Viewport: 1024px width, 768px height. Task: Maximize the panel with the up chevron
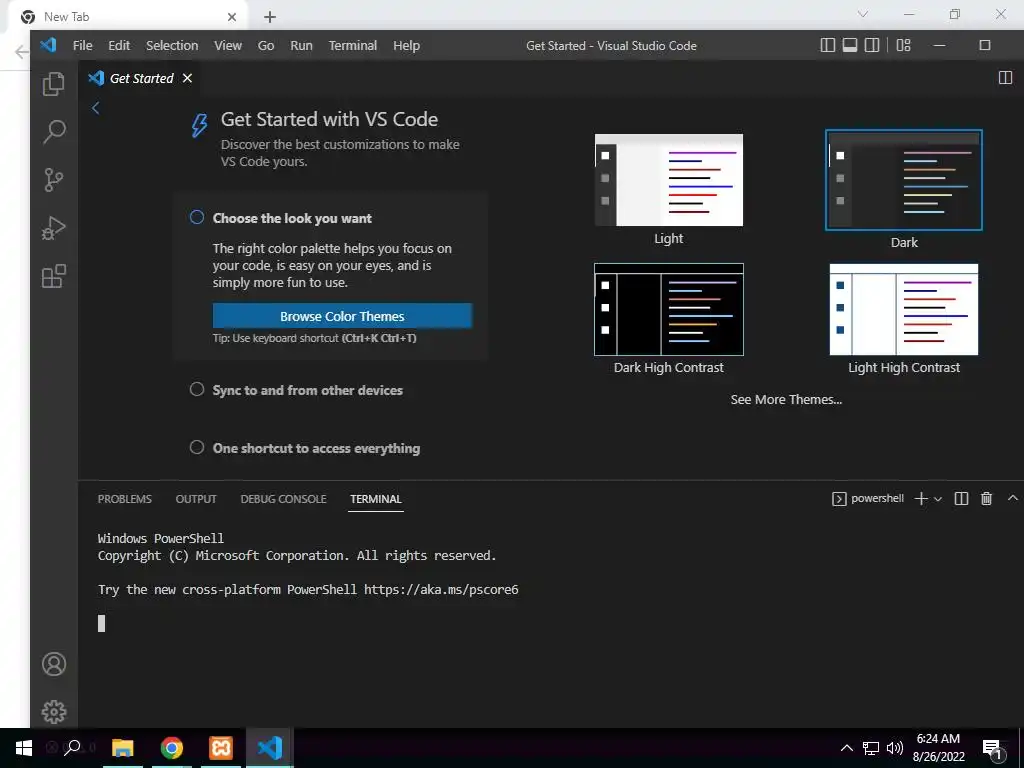click(x=1012, y=498)
